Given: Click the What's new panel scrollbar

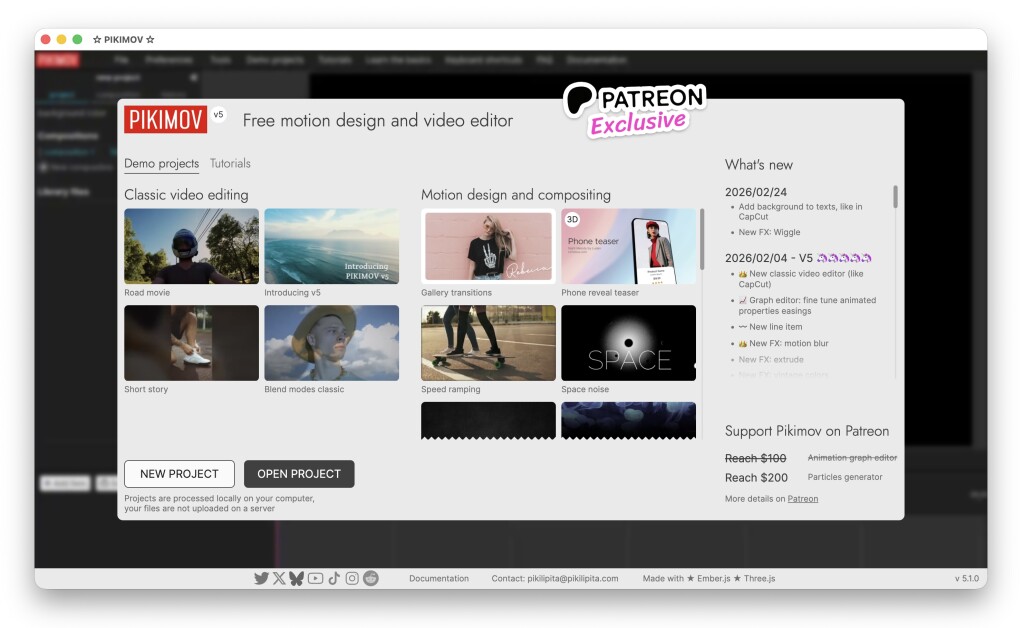Looking at the screenshot, I should 895,197.
